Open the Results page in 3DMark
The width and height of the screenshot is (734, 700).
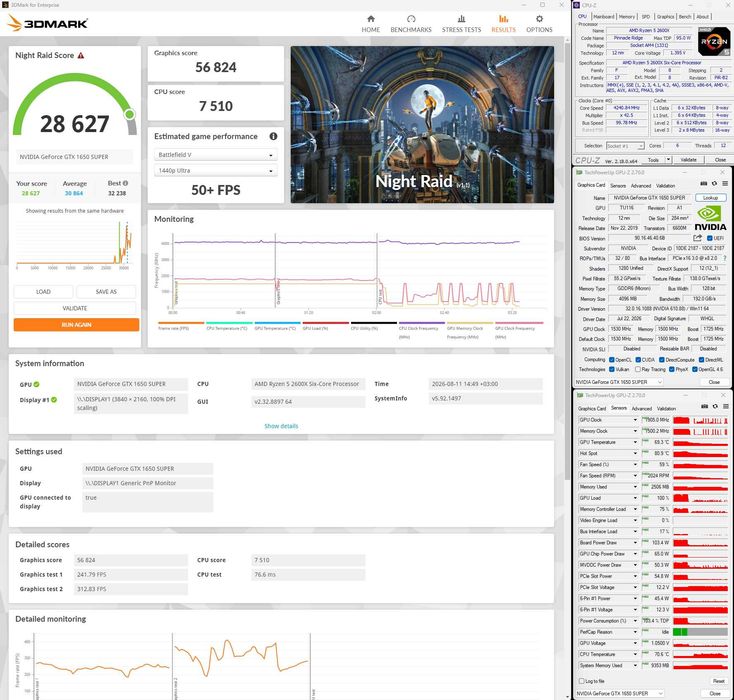(503, 23)
